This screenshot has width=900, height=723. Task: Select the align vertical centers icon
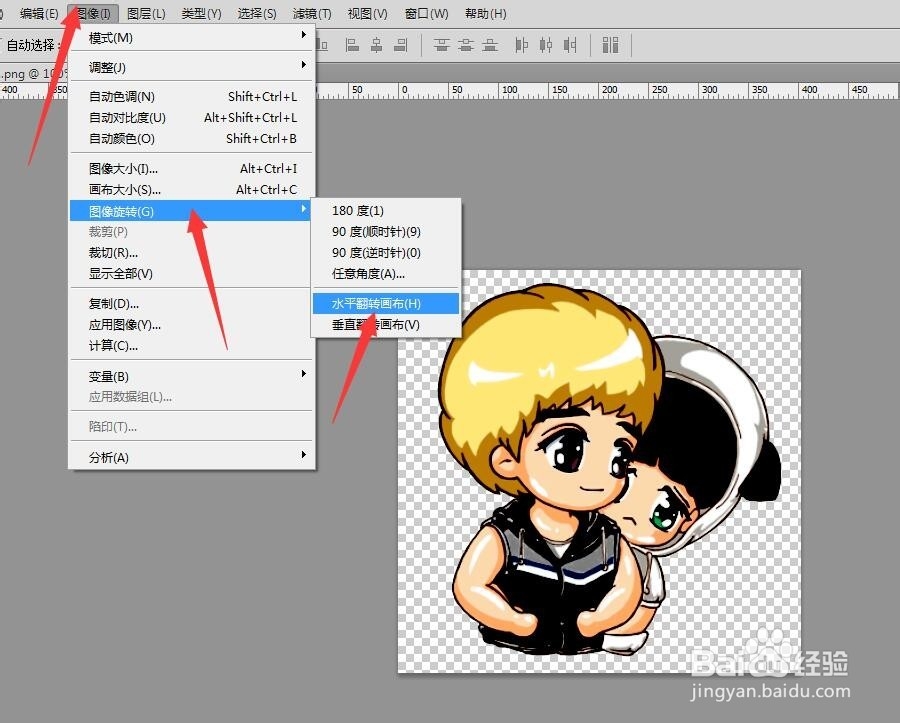coord(467,45)
